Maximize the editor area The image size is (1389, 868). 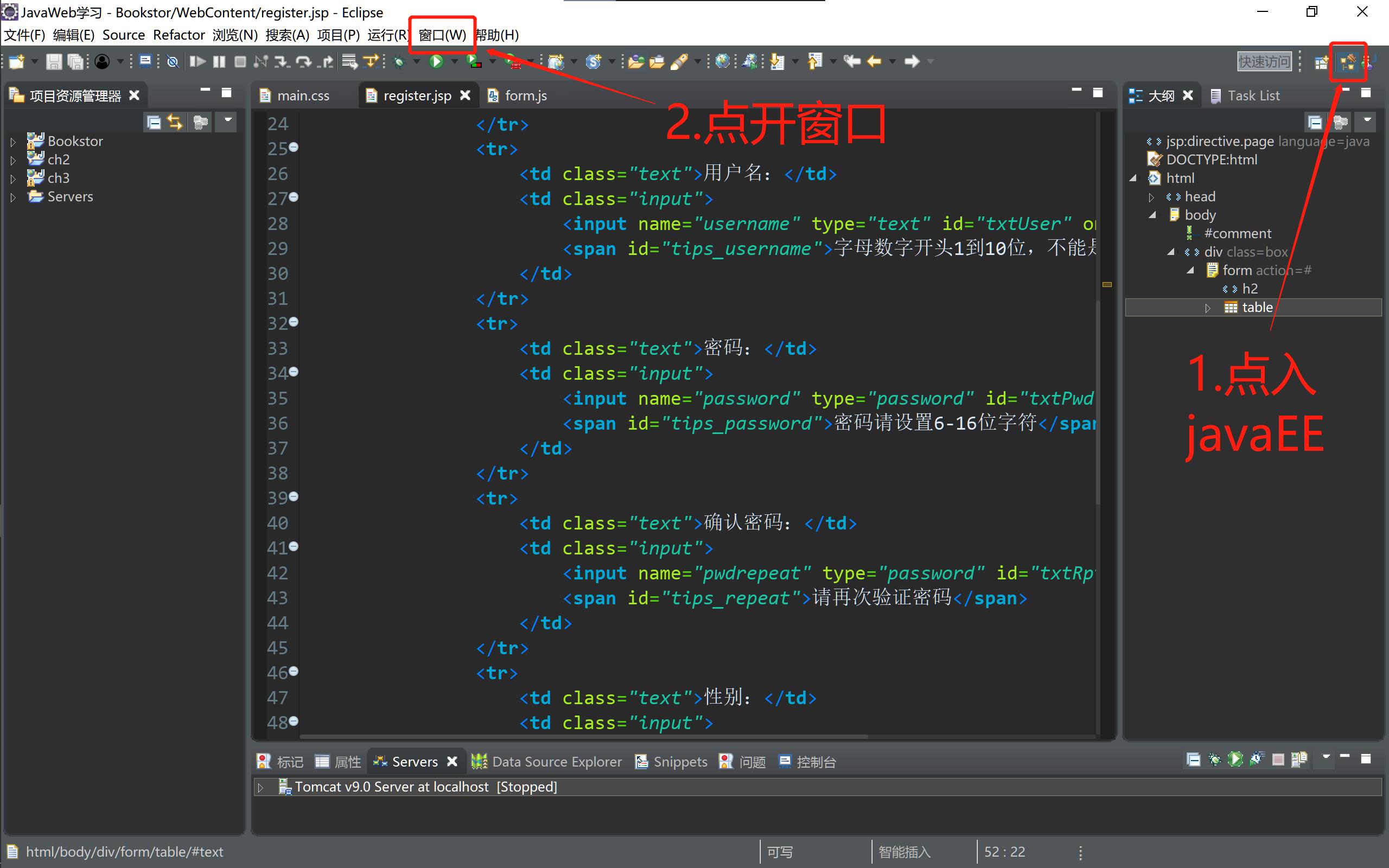(x=1098, y=92)
